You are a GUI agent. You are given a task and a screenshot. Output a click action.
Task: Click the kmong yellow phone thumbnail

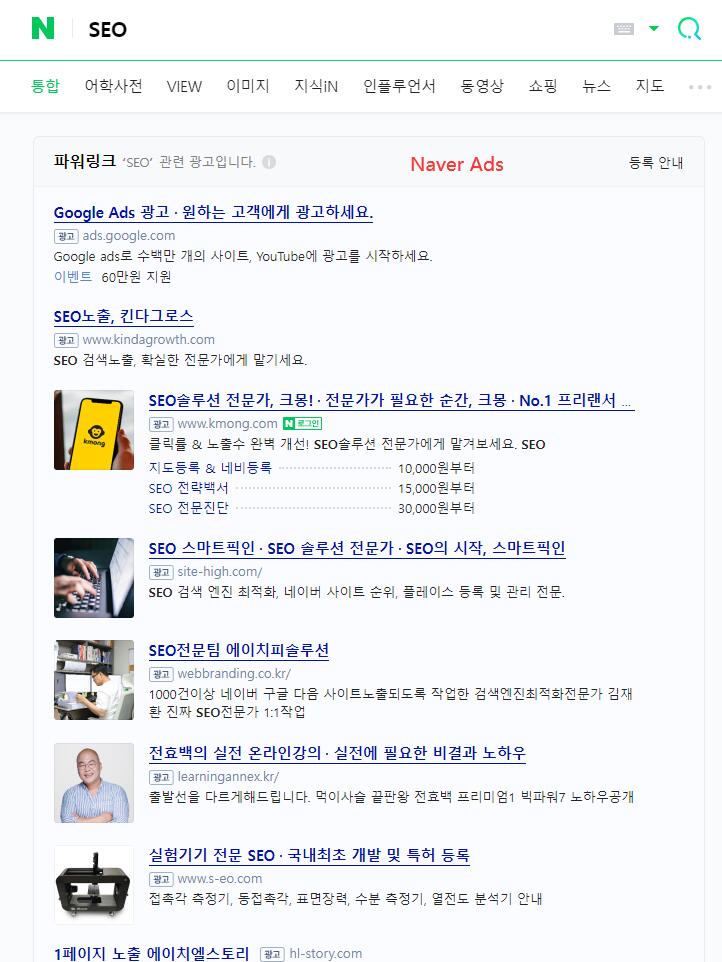tap(94, 430)
